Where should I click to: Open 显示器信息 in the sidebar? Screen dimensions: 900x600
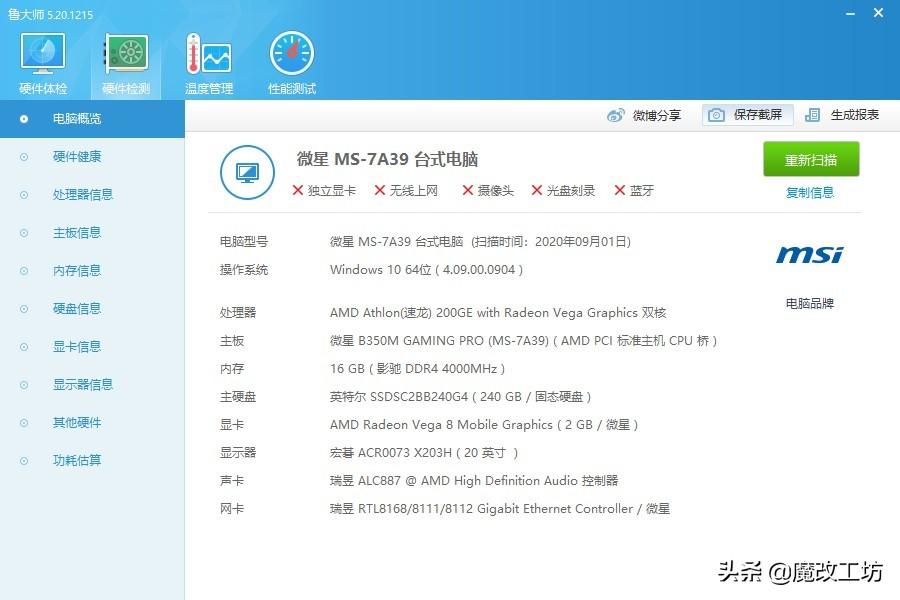point(92,384)
